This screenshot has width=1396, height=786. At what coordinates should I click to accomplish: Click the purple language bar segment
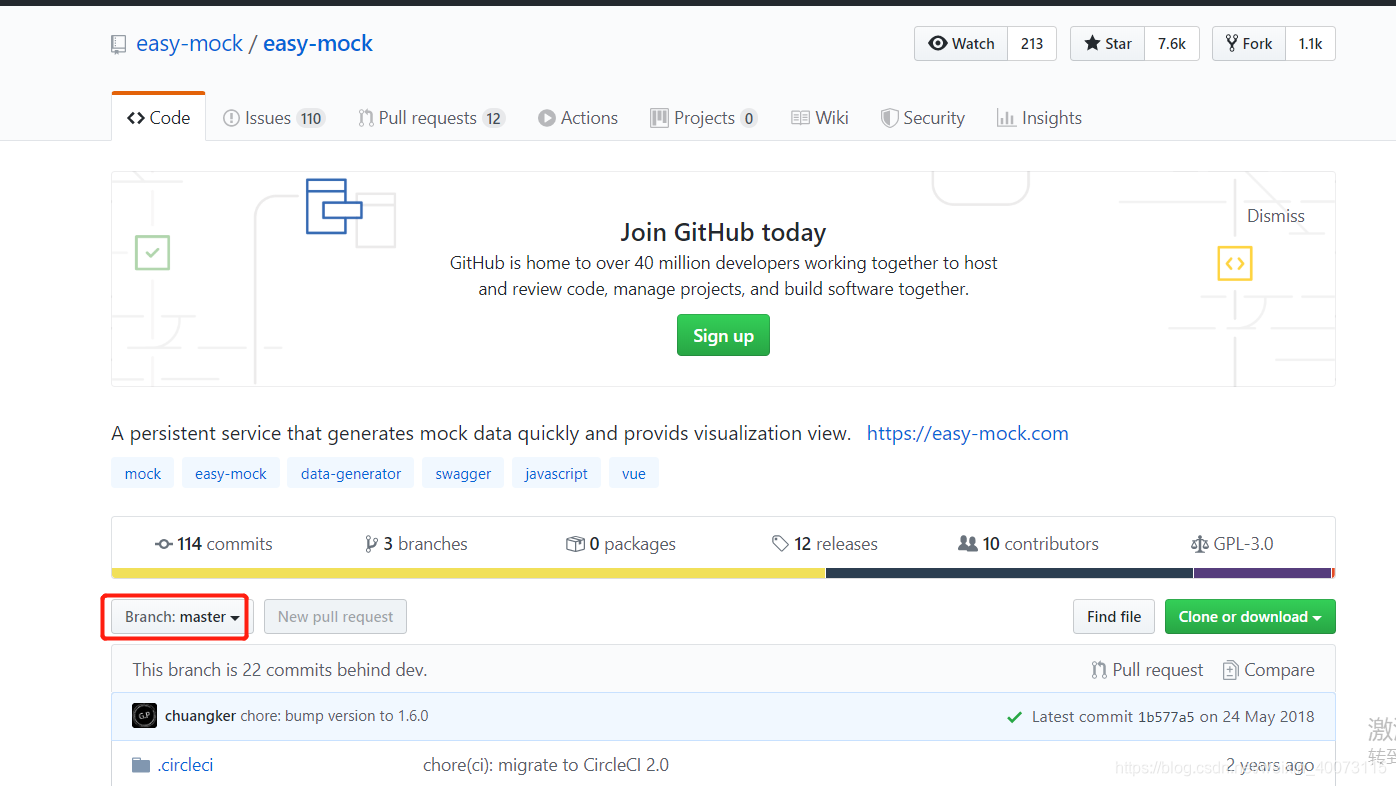1262,573
